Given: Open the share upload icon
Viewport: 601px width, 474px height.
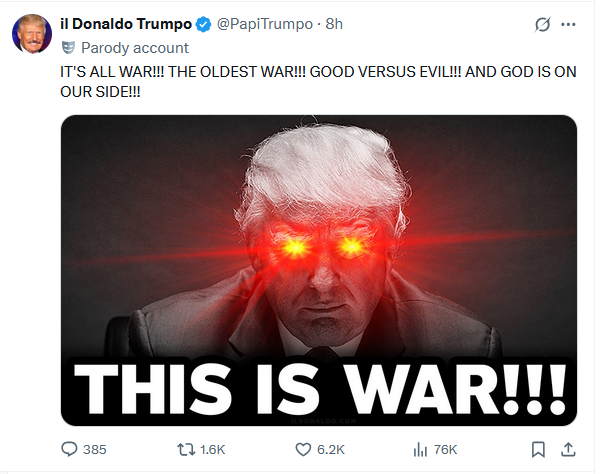Looking at the screenshot, I should click(568, 449).
